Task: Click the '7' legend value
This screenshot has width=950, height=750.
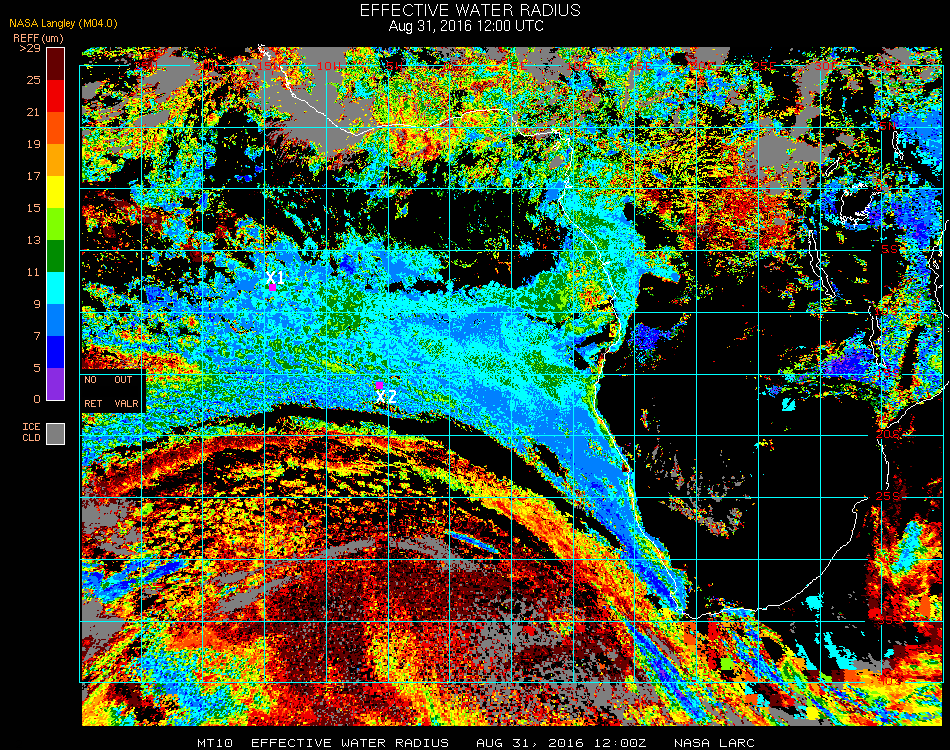Action: tap(37, 336)
